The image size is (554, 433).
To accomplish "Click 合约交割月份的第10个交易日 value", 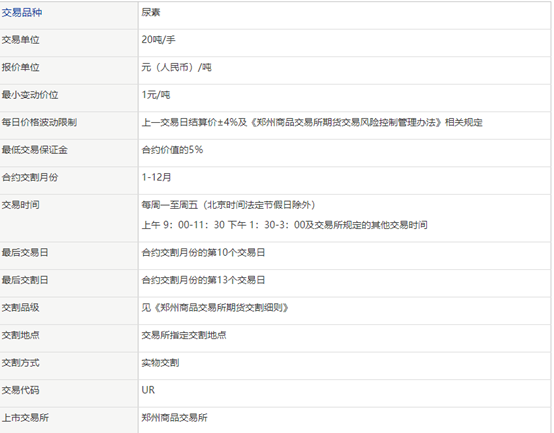I will tap(203, 253).
